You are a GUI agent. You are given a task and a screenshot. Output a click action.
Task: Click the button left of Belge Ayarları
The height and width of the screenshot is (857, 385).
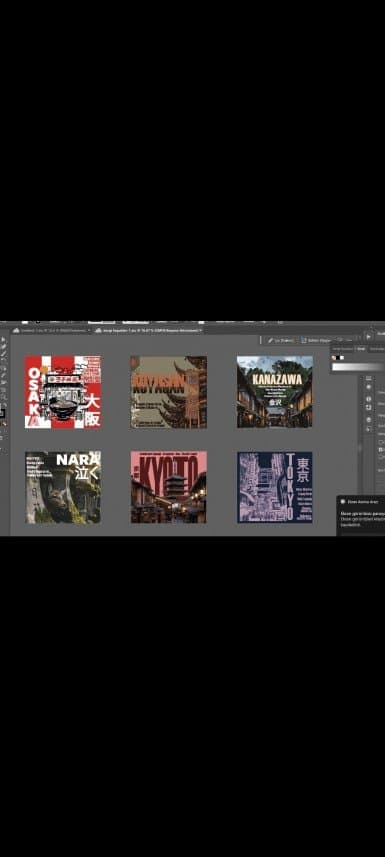280,340
